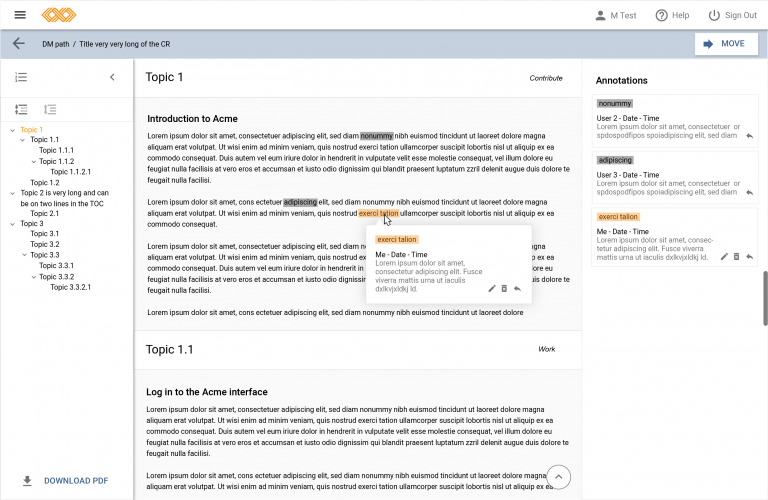Click the adipiscing tag in Annotations
The image size is (768, 500).
pyautogui.click(x=615, y=160)
